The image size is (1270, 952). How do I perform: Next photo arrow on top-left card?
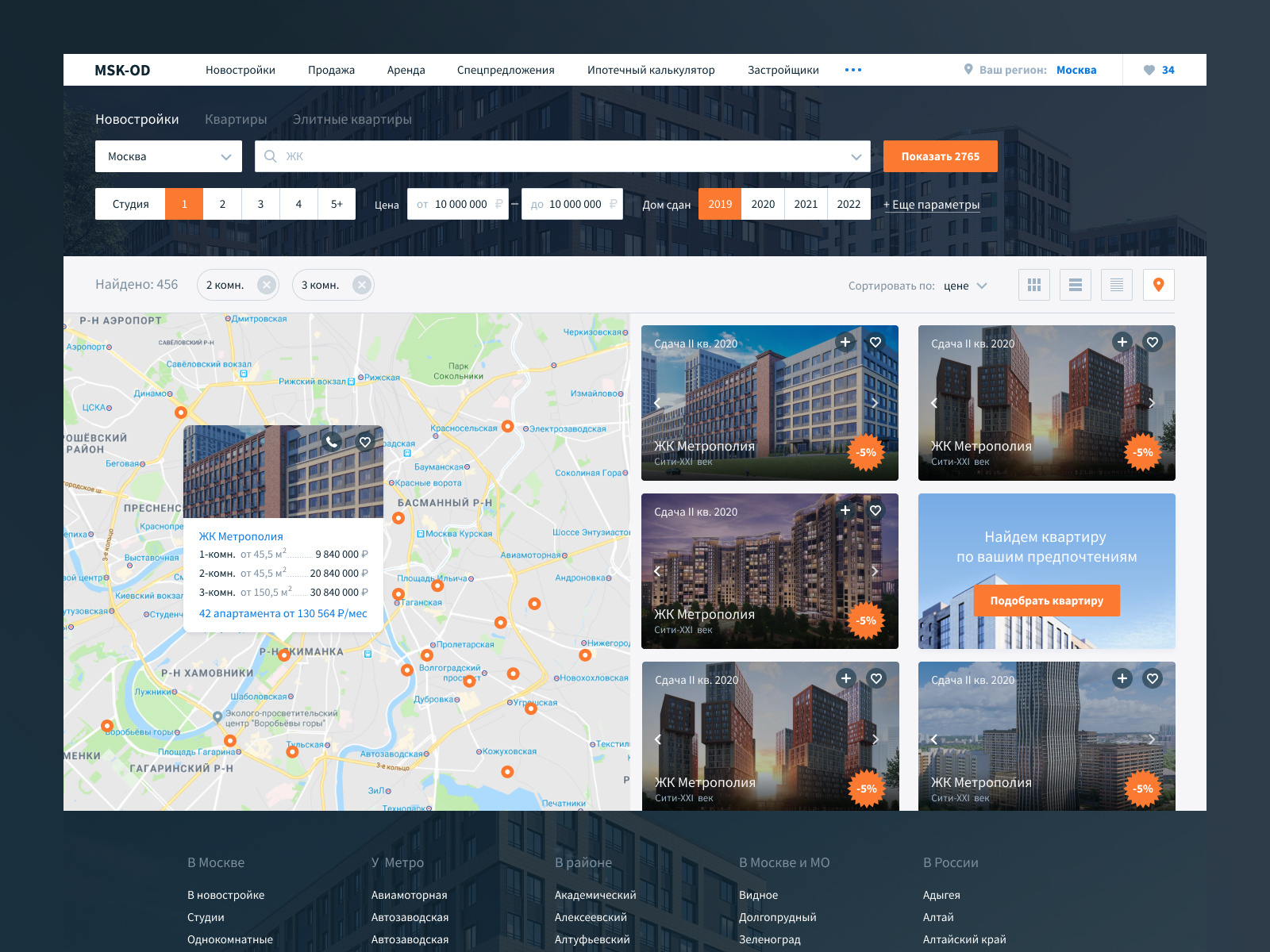pyautogui.click(x=875, y=402)
